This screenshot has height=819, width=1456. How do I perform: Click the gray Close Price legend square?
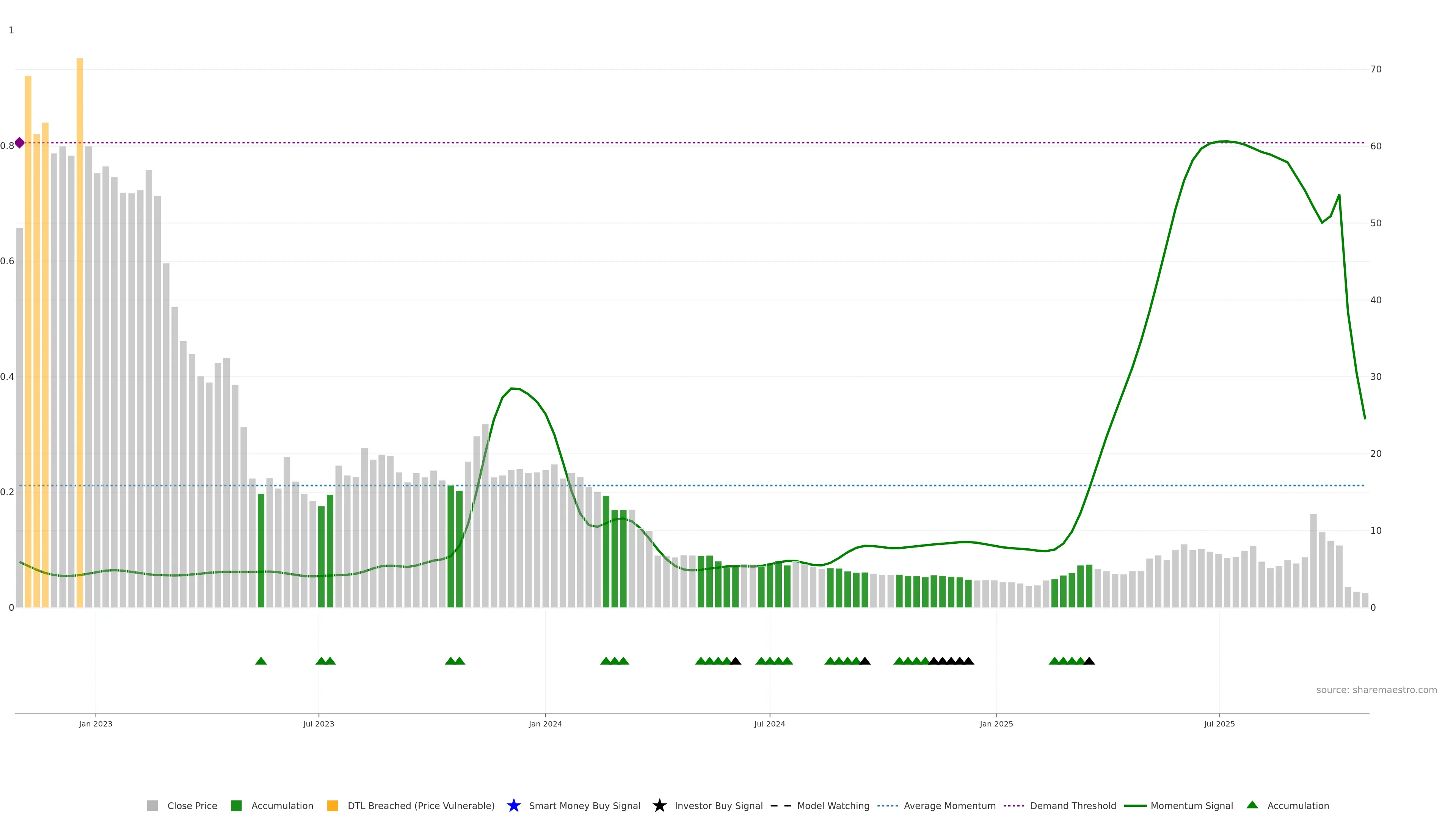pos(152,805)
